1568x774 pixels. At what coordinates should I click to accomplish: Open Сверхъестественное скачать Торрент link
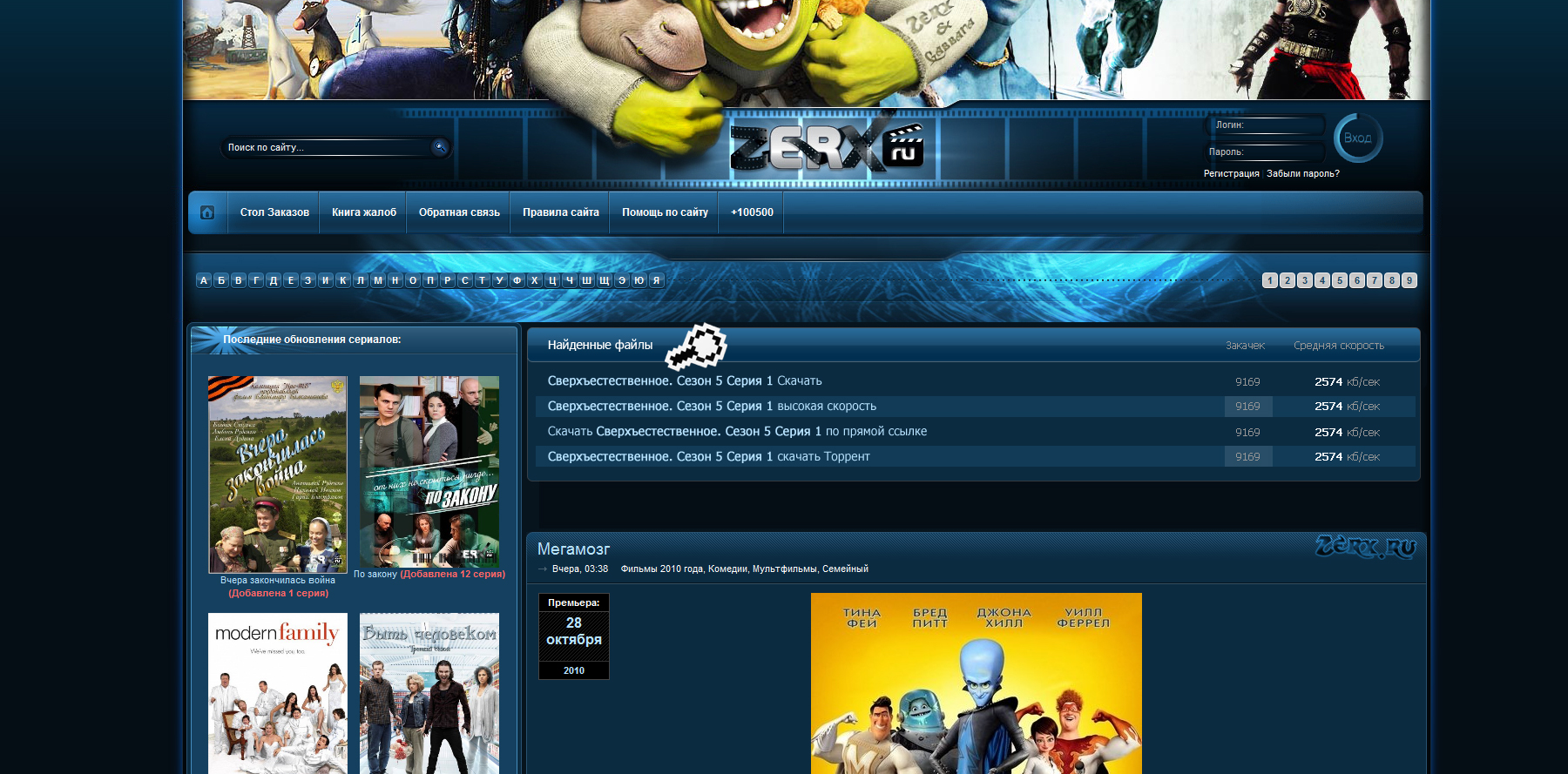click(x=708, y=456)
